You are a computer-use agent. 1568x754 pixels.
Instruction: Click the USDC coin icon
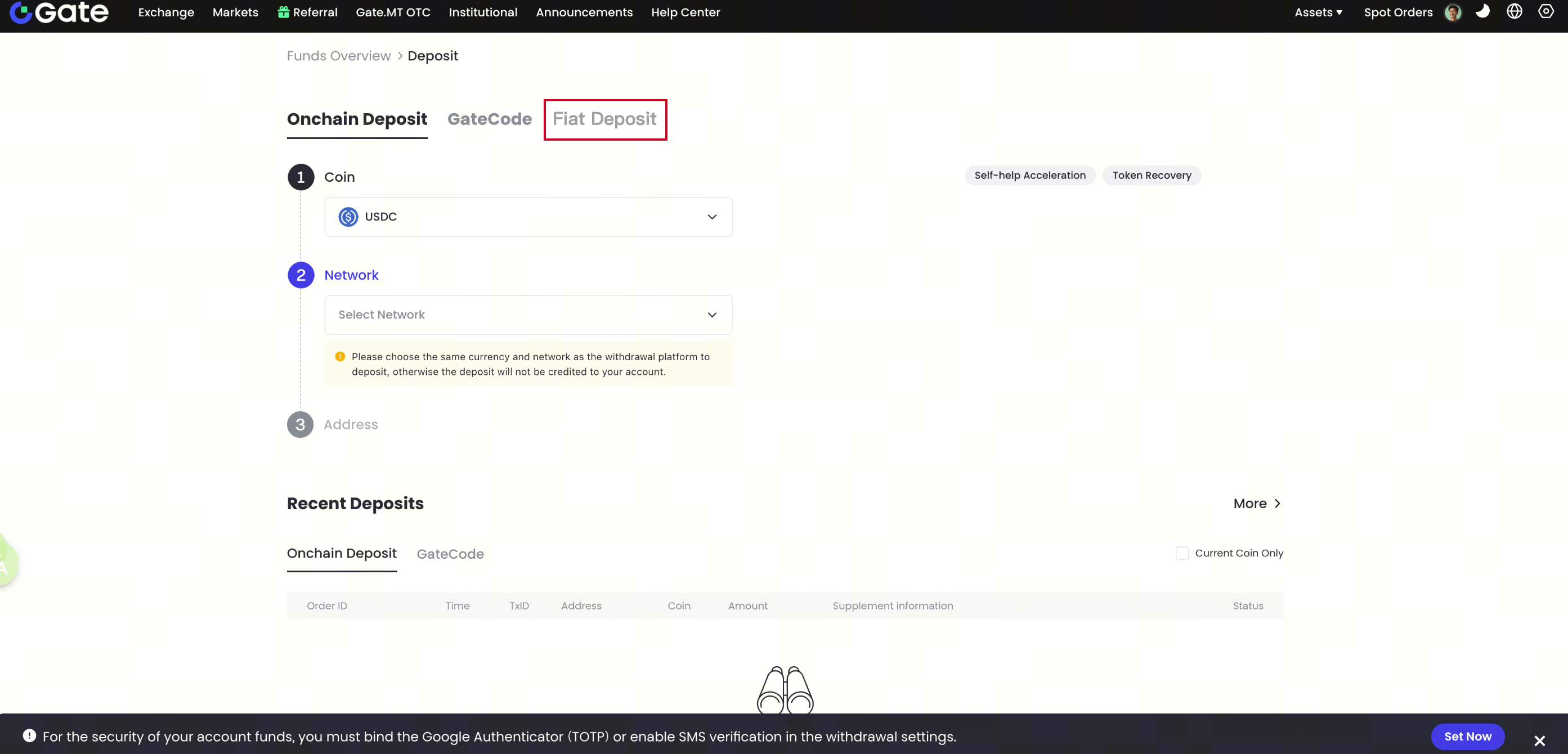pos(348,217)
